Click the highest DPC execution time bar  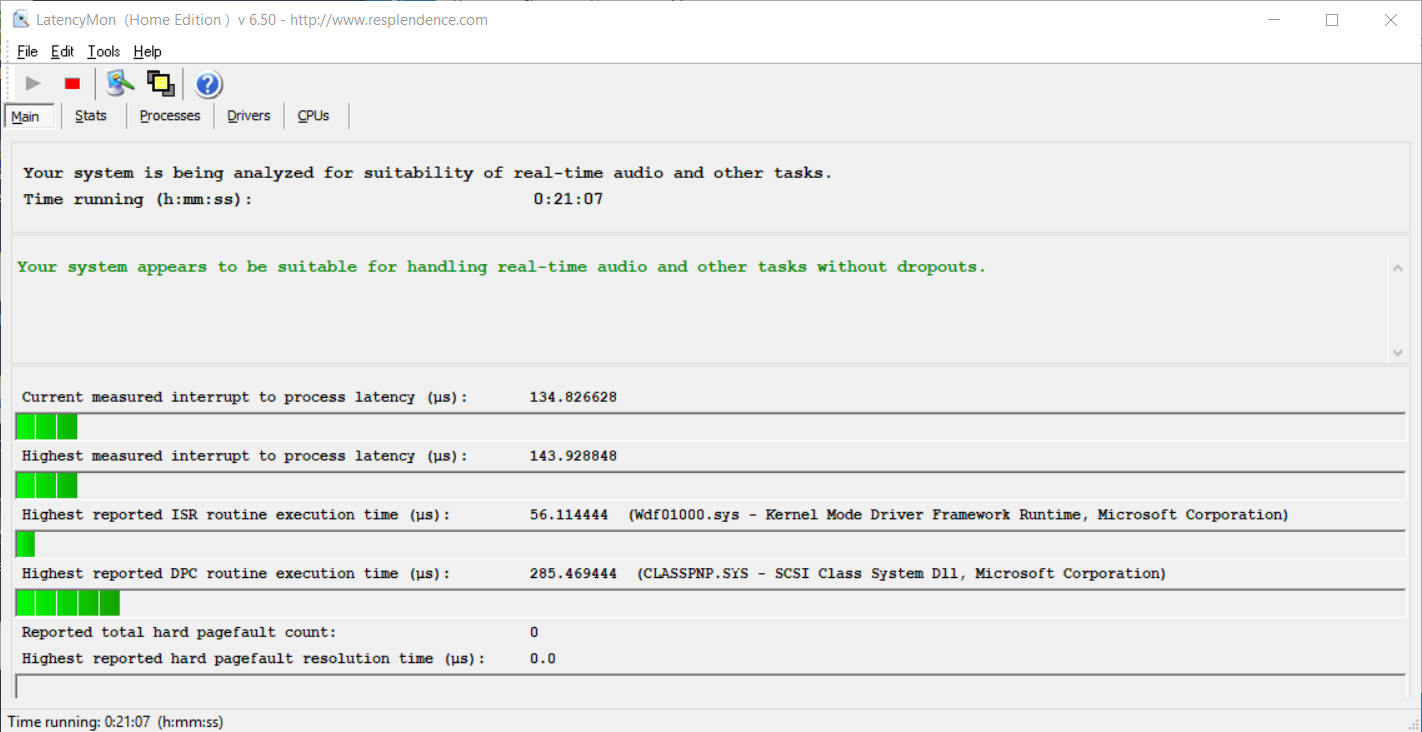tap(710, 603)
